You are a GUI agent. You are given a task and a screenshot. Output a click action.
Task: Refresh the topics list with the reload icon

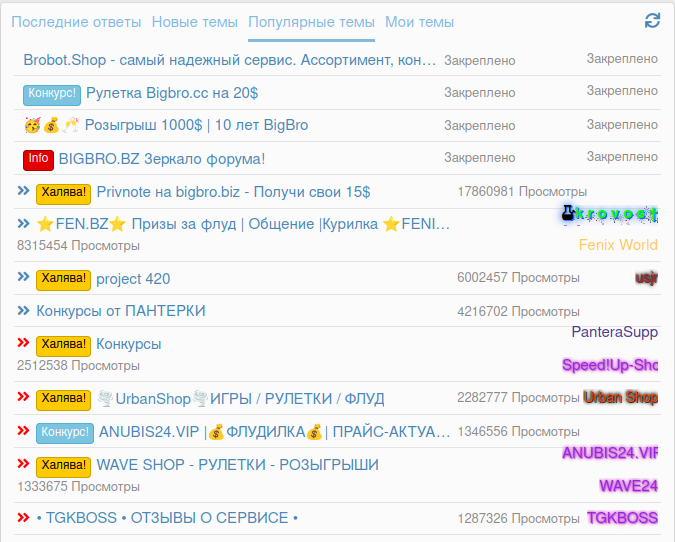point(652,21)
